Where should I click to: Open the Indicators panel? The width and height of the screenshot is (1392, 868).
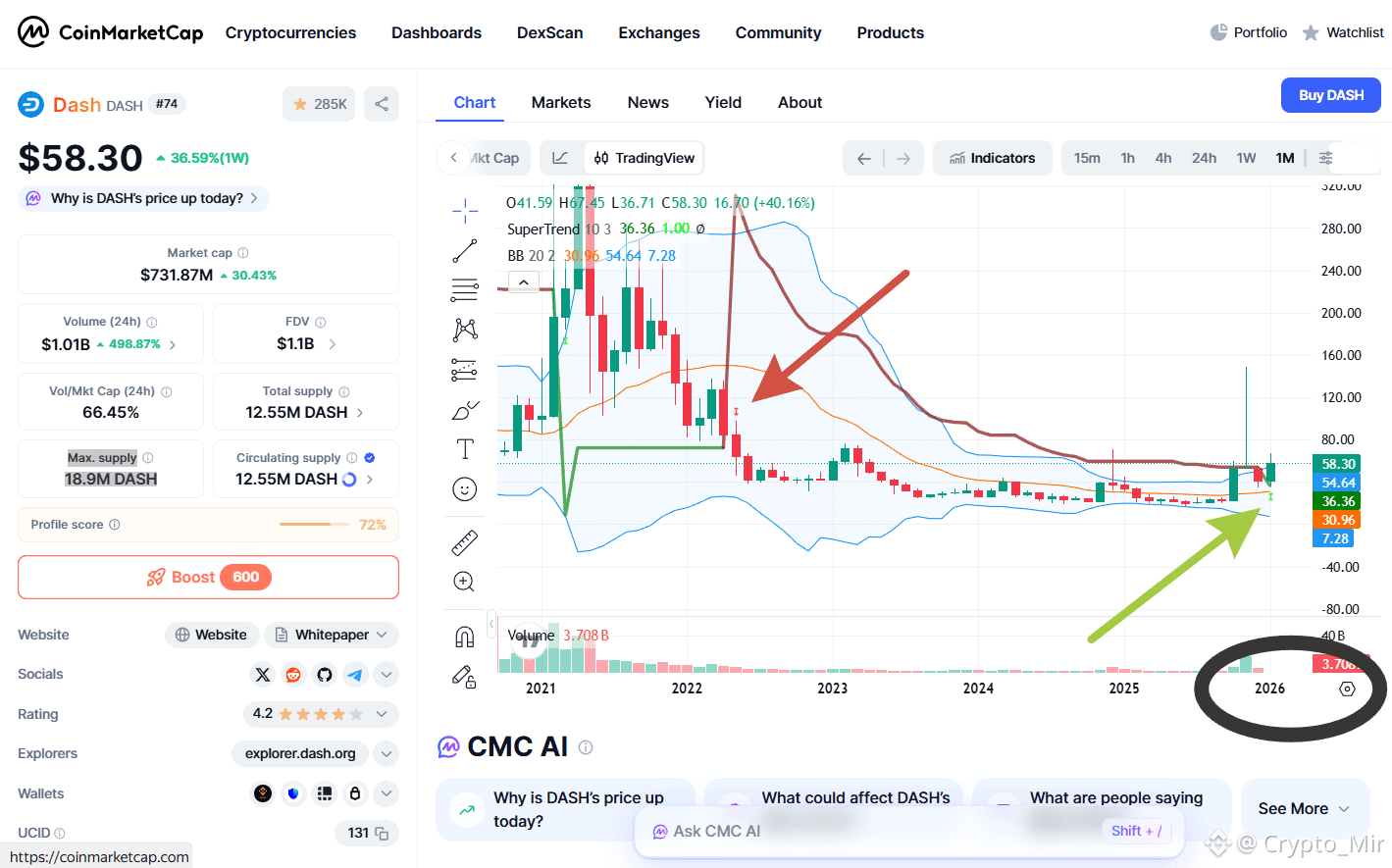992,158
